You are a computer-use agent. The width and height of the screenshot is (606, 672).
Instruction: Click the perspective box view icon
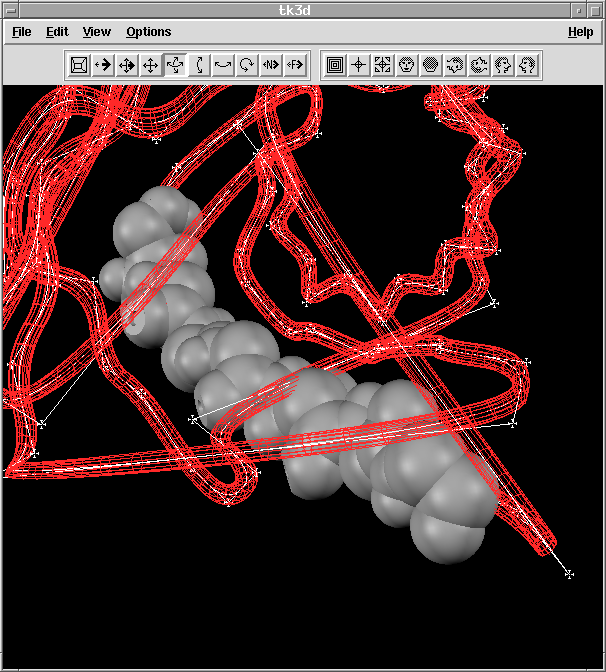tap(79, 65)
